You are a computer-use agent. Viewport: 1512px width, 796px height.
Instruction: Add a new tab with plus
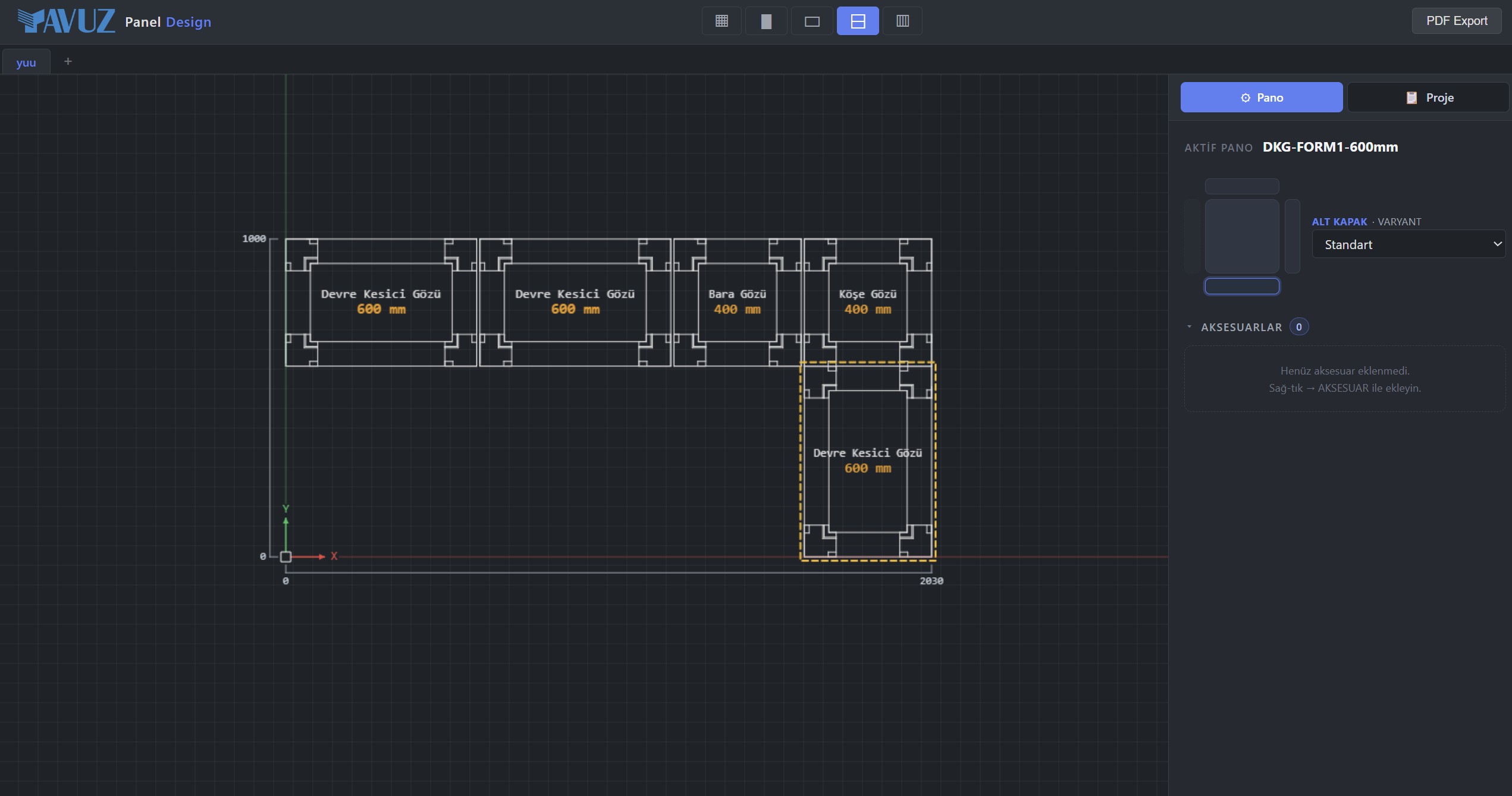(x=68, y=61)
